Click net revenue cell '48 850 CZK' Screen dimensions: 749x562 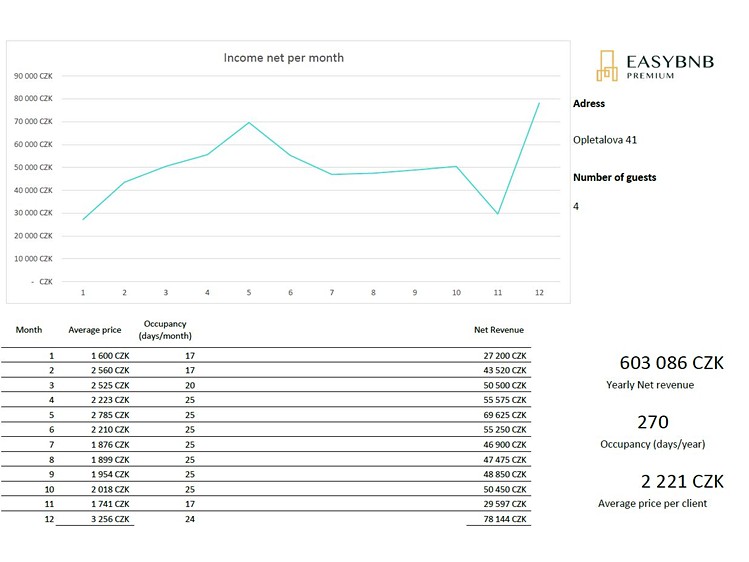(x=504, y=474)
